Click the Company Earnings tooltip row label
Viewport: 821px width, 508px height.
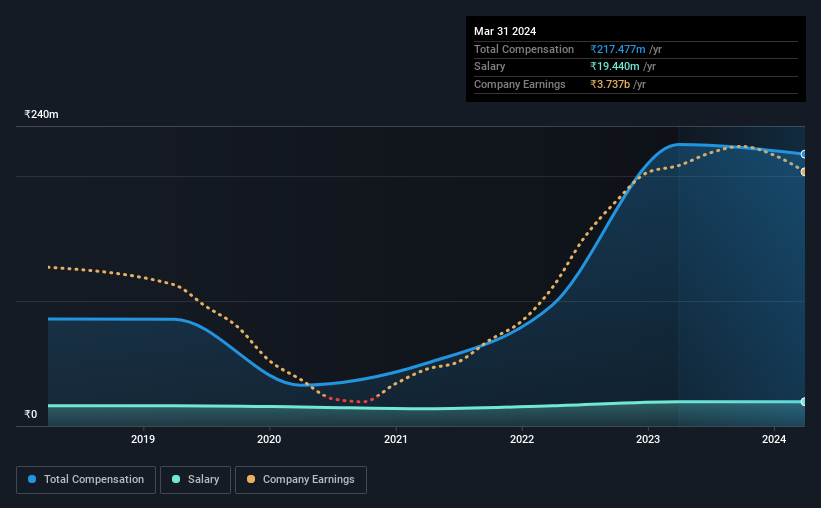coord(519,84)
